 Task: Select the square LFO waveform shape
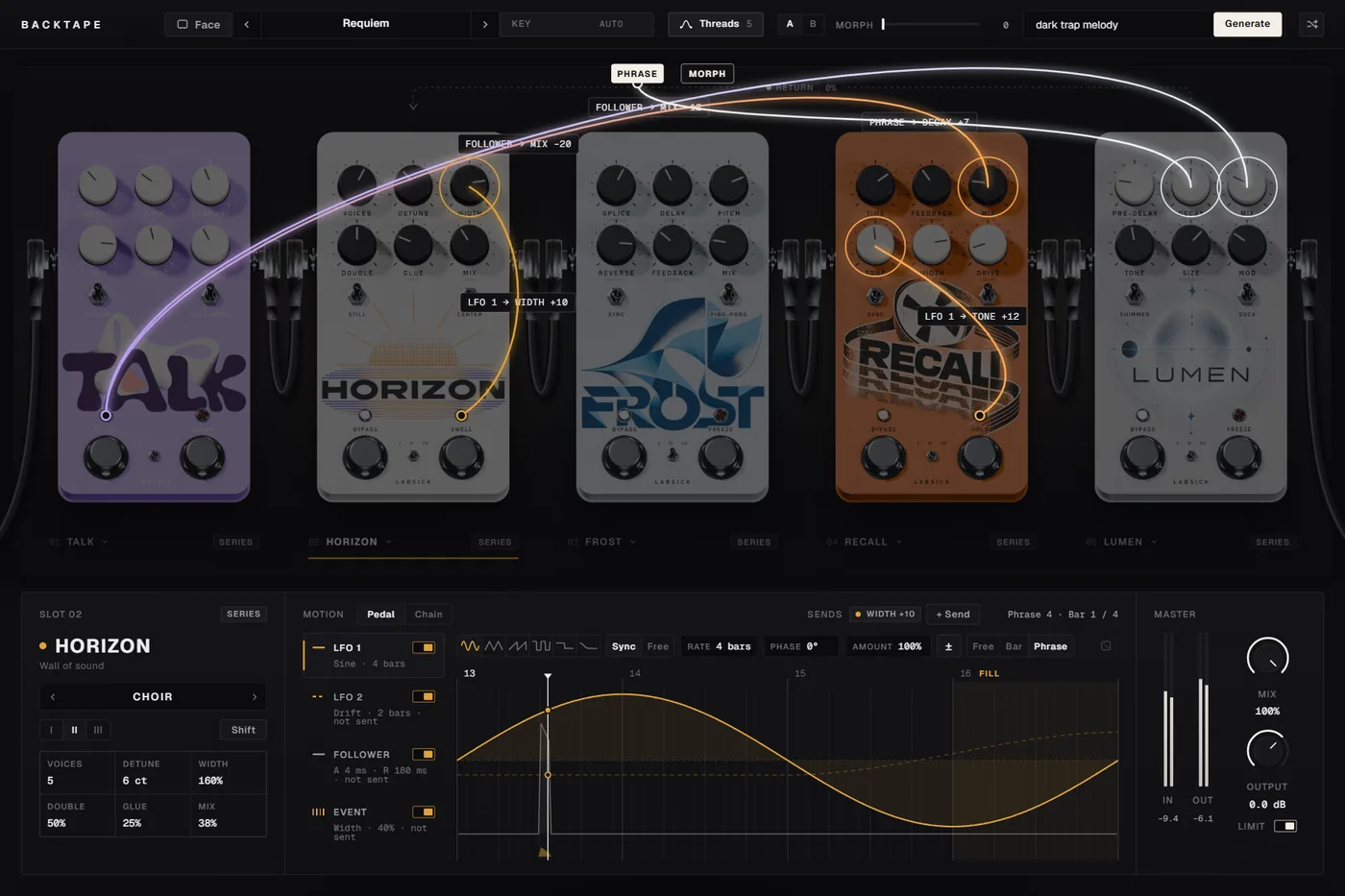[x=542, y=646]
